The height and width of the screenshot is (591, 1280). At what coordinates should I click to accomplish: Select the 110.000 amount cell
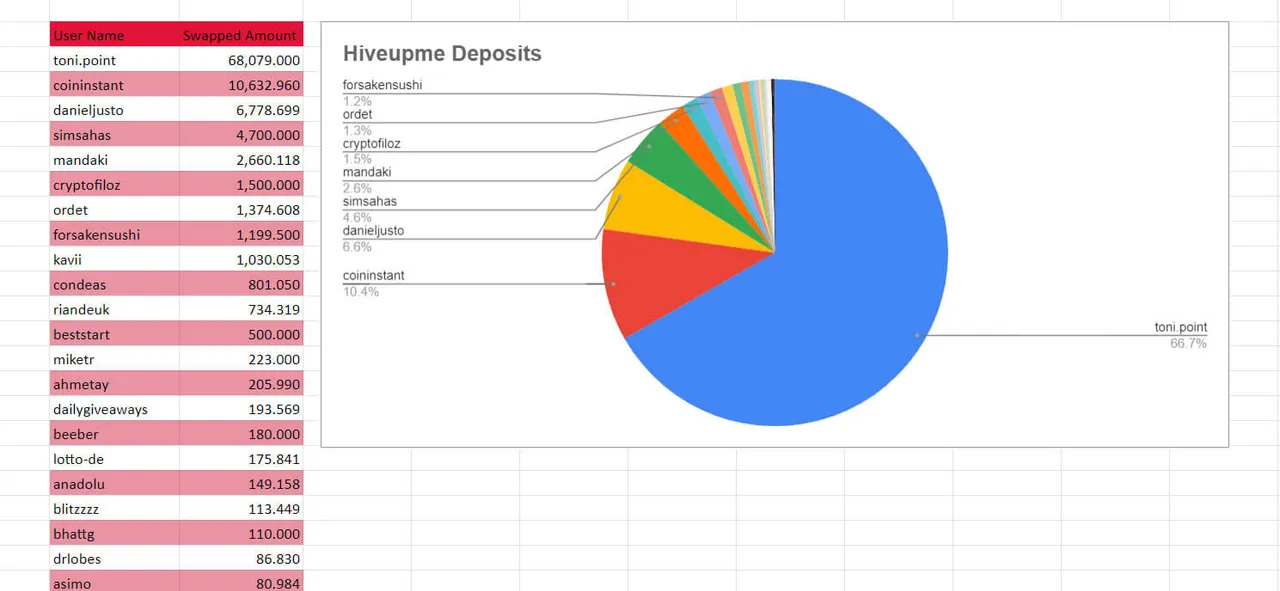(241, 534)
